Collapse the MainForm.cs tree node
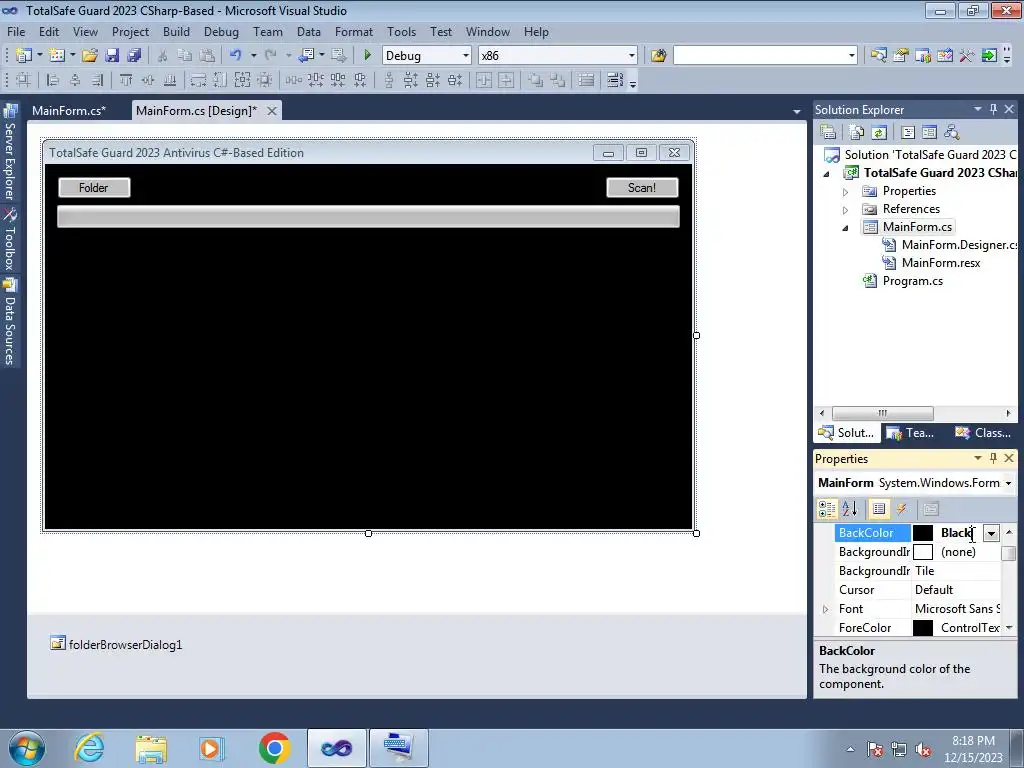Viewport: 1024px width, 768px height. click(x=845, y=228)
